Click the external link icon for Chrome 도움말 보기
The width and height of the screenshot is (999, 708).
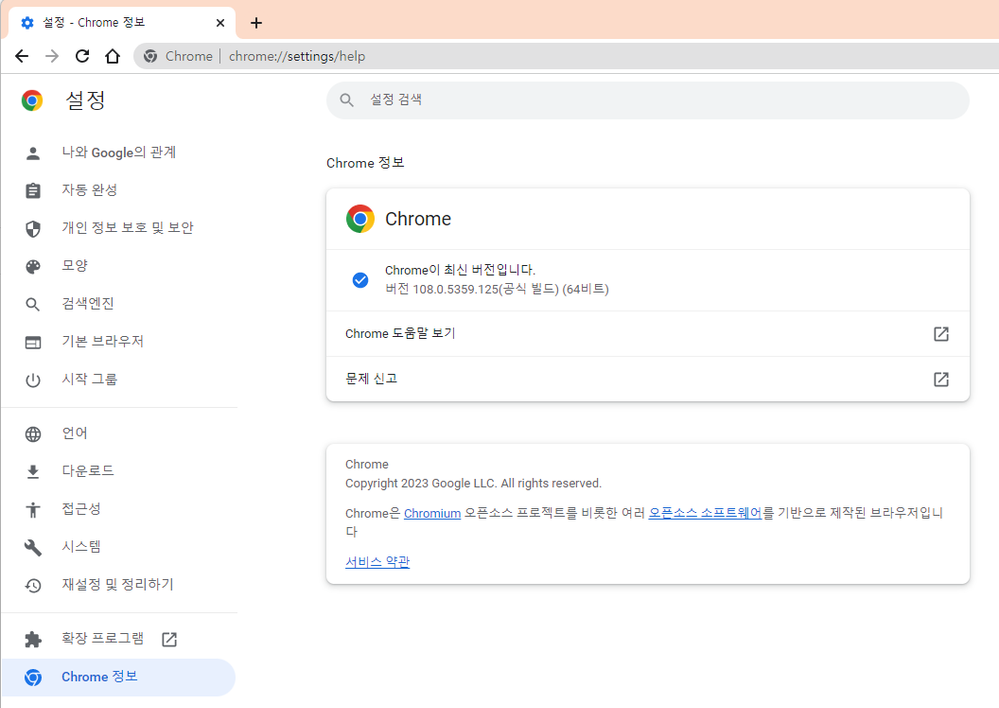[941, 334]
